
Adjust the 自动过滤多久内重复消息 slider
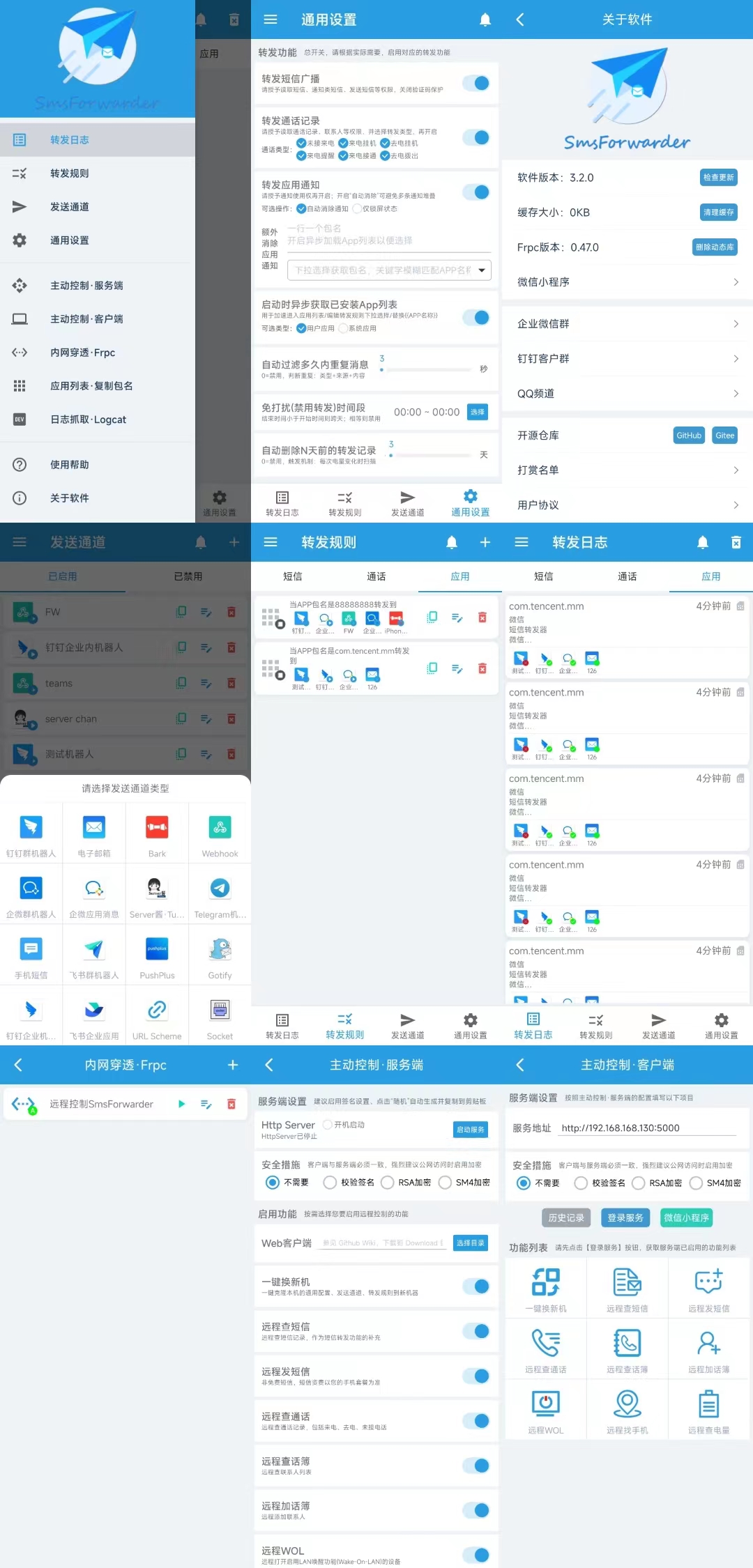point(425,369)
